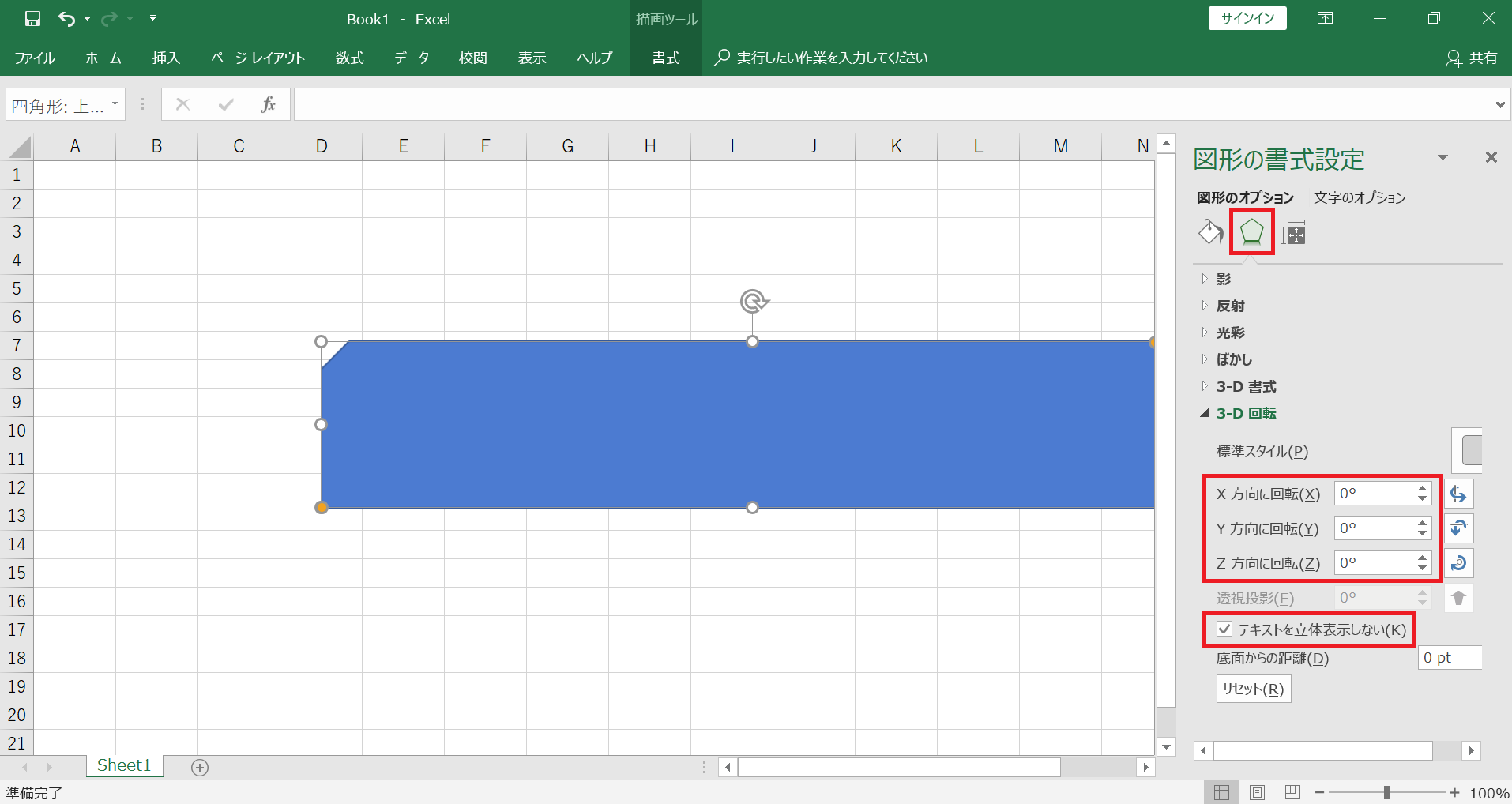Select the 書式 drawing tools tab
Image resolution: width=1512 pixels, height=804 pixels.
coord(665,58)
